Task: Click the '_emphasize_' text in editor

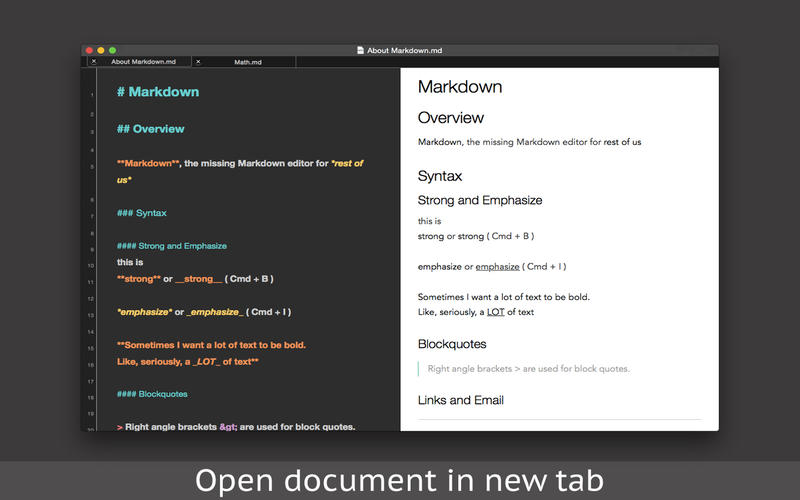Action: point(215,312)
